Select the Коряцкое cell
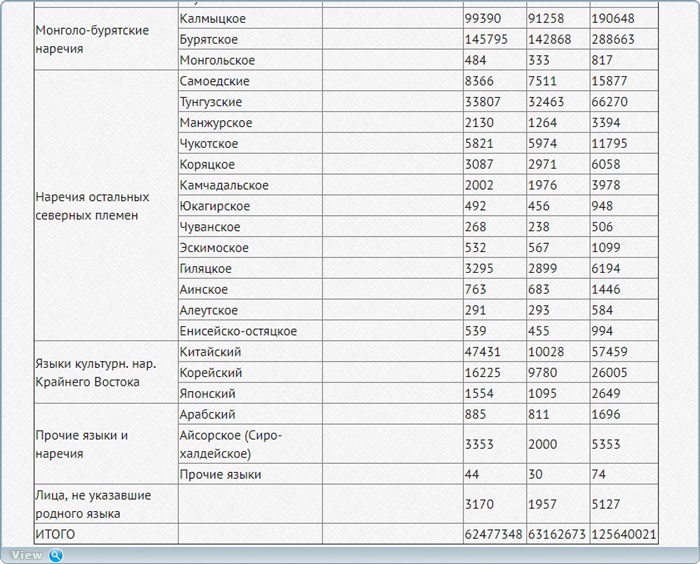The image size is (700, 564). pos(250,164)
